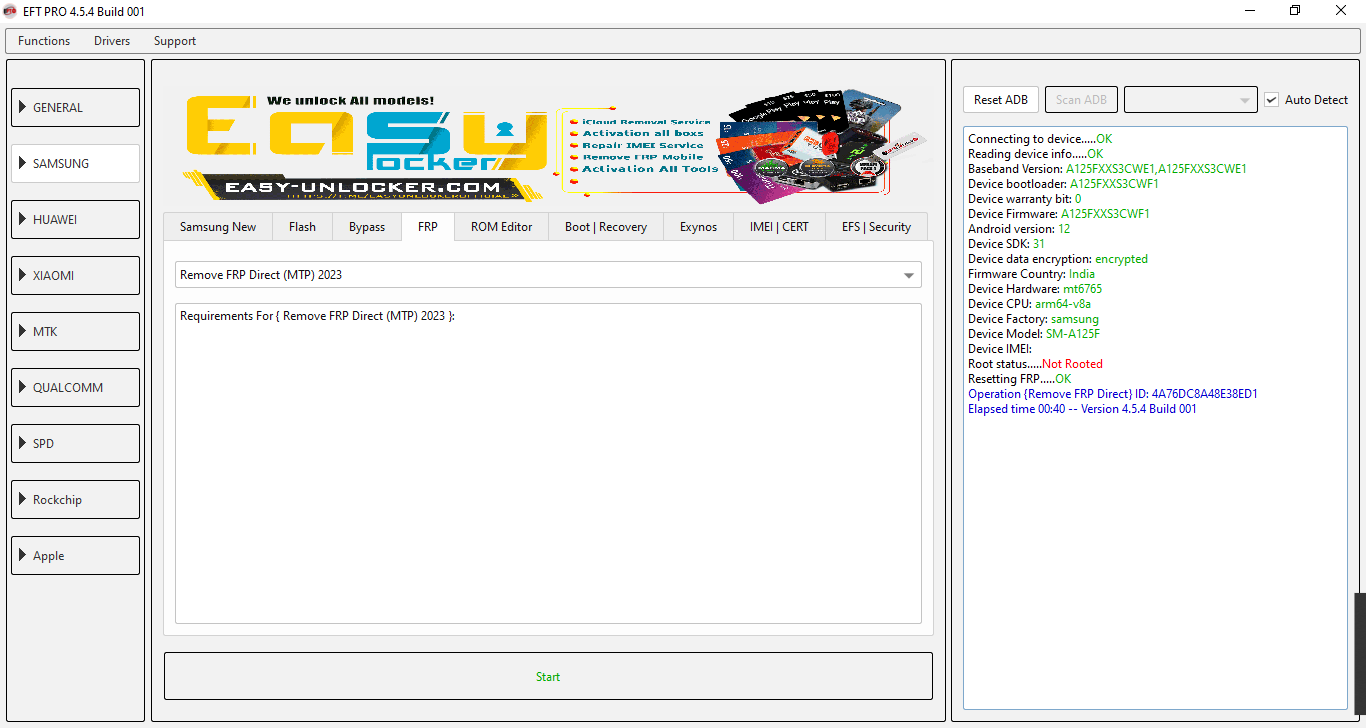
Task: Click the Operation Remove FRP Direct ID line
Action: 1113,394
